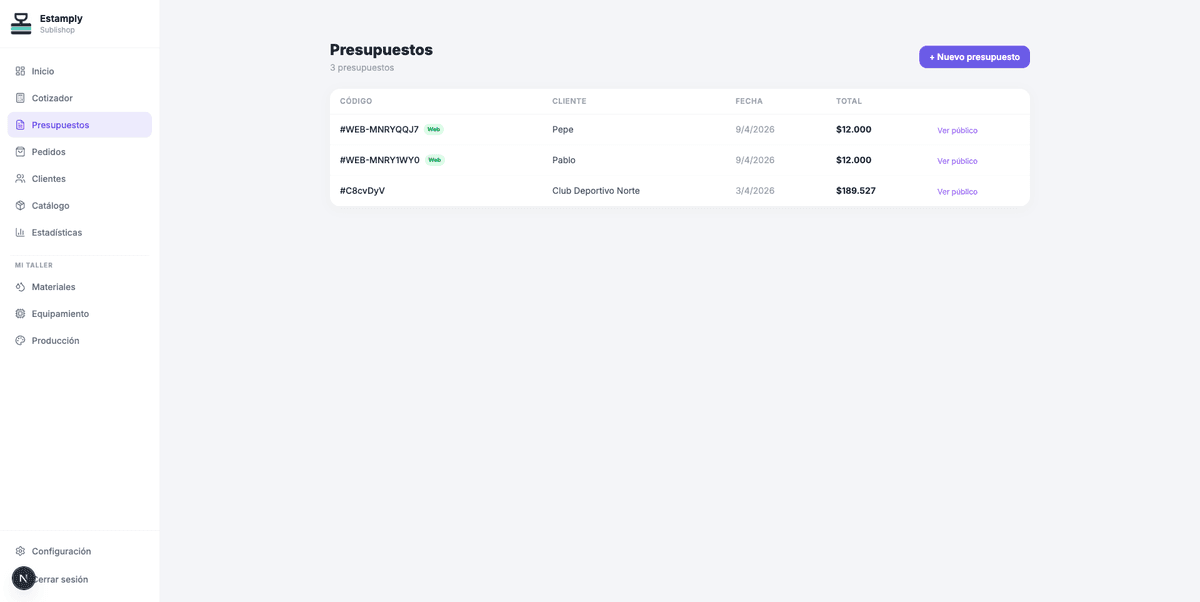Click the Catálogo cube icon
The height and width of the screenshot is (602, 1200).
point(20,206)
